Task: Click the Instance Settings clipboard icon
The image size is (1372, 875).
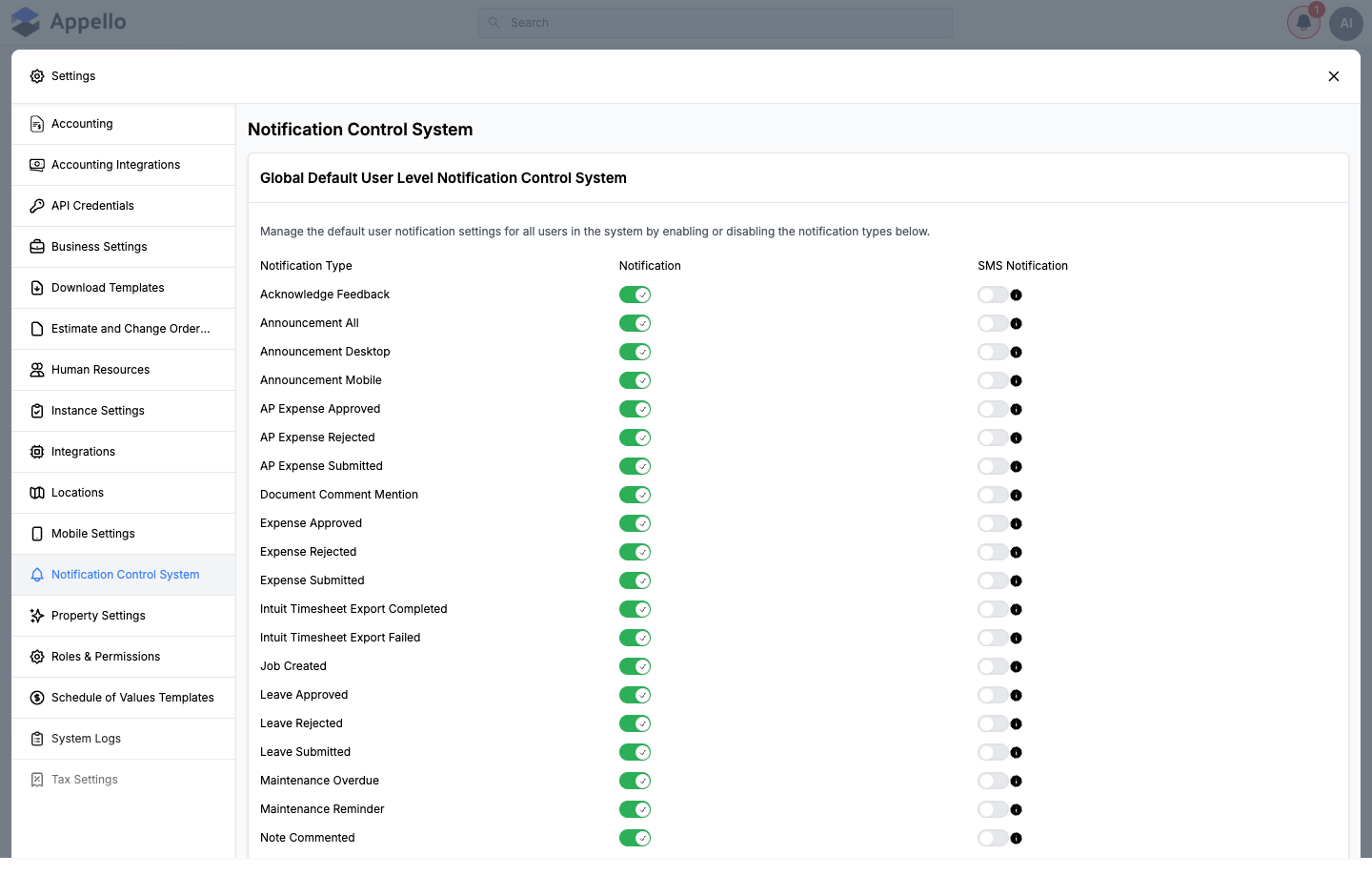Action: [x=37, y=411]
